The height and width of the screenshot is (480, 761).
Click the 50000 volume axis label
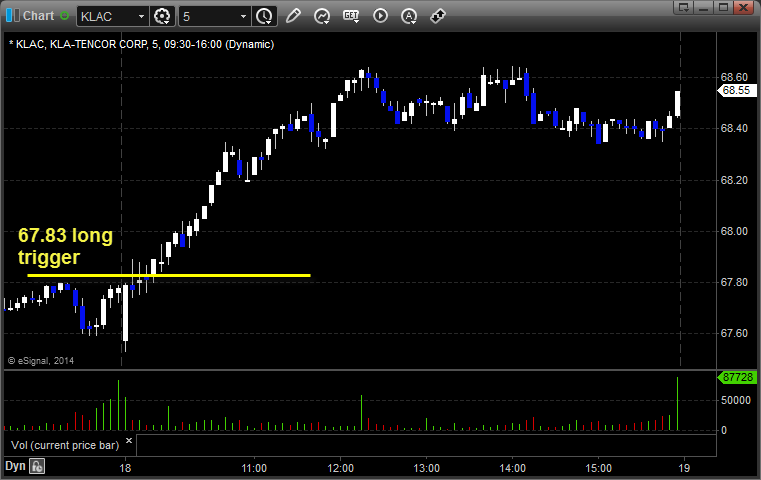tap(736, 400)
